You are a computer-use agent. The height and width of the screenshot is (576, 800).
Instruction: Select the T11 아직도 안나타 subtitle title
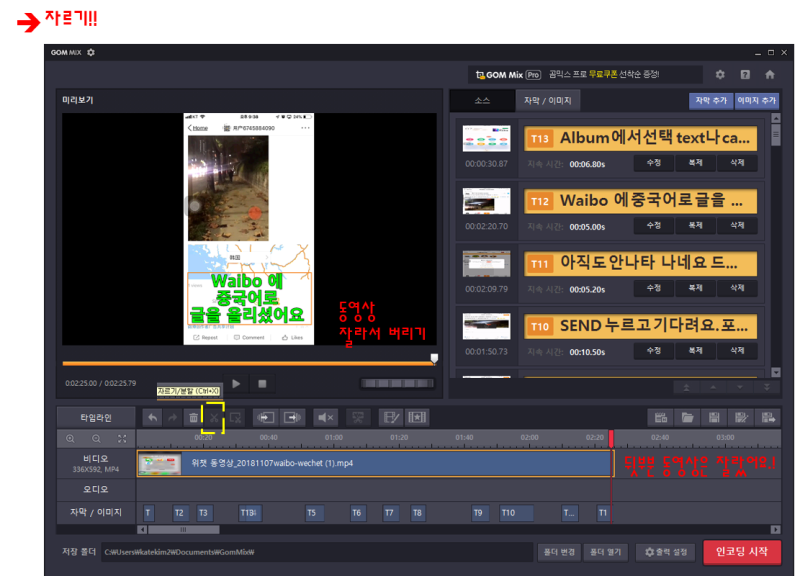click(640, 264)
